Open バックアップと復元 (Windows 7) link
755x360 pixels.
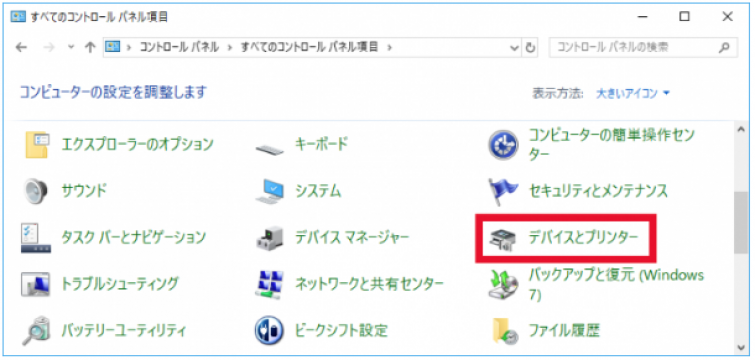tap(616, 284)
